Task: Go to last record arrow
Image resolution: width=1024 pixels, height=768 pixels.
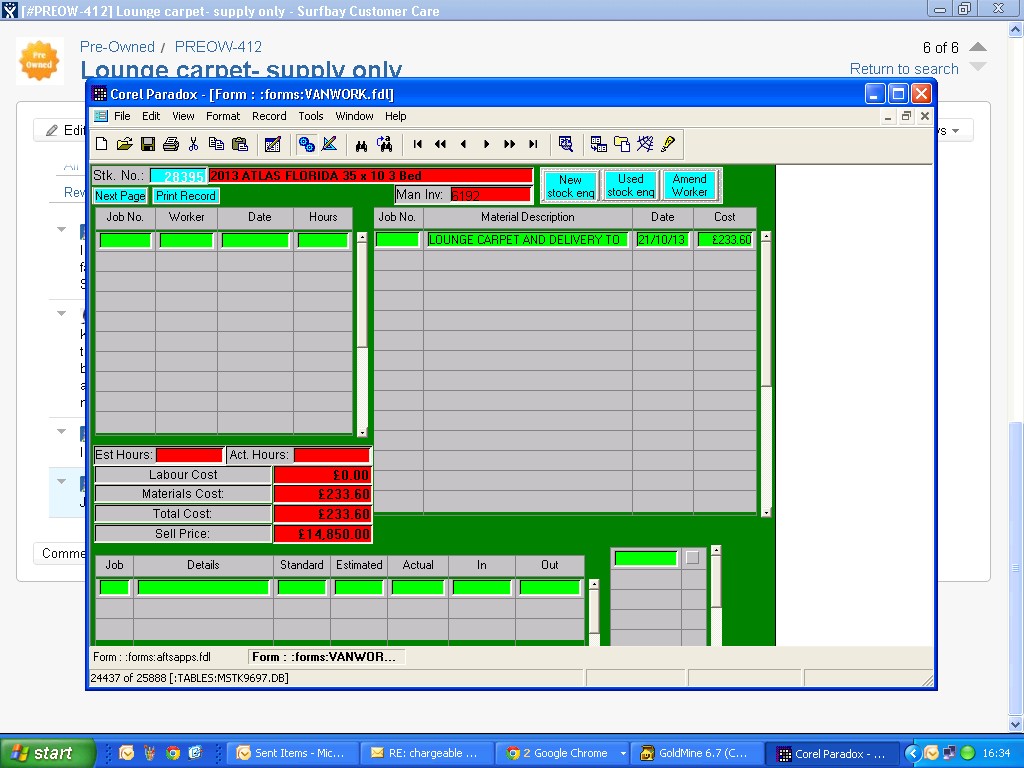Action: click(x=533, y=144)
